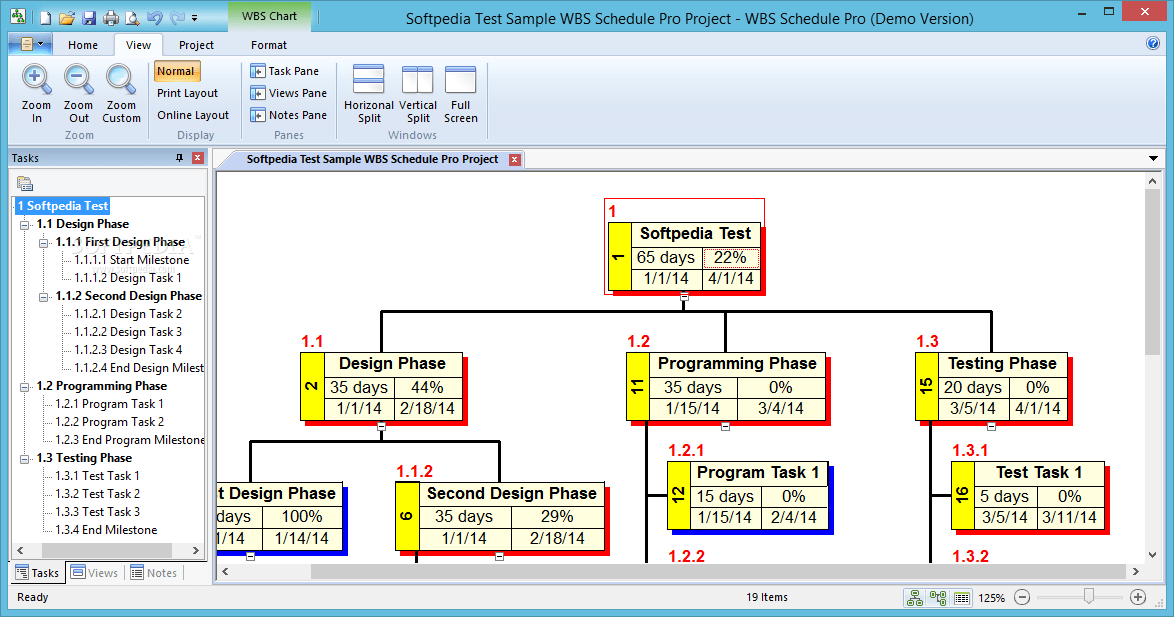The width and height of the screenshot is (1174, 617).
Task: Select the Zoom Out tool
Action: [78, 88]
